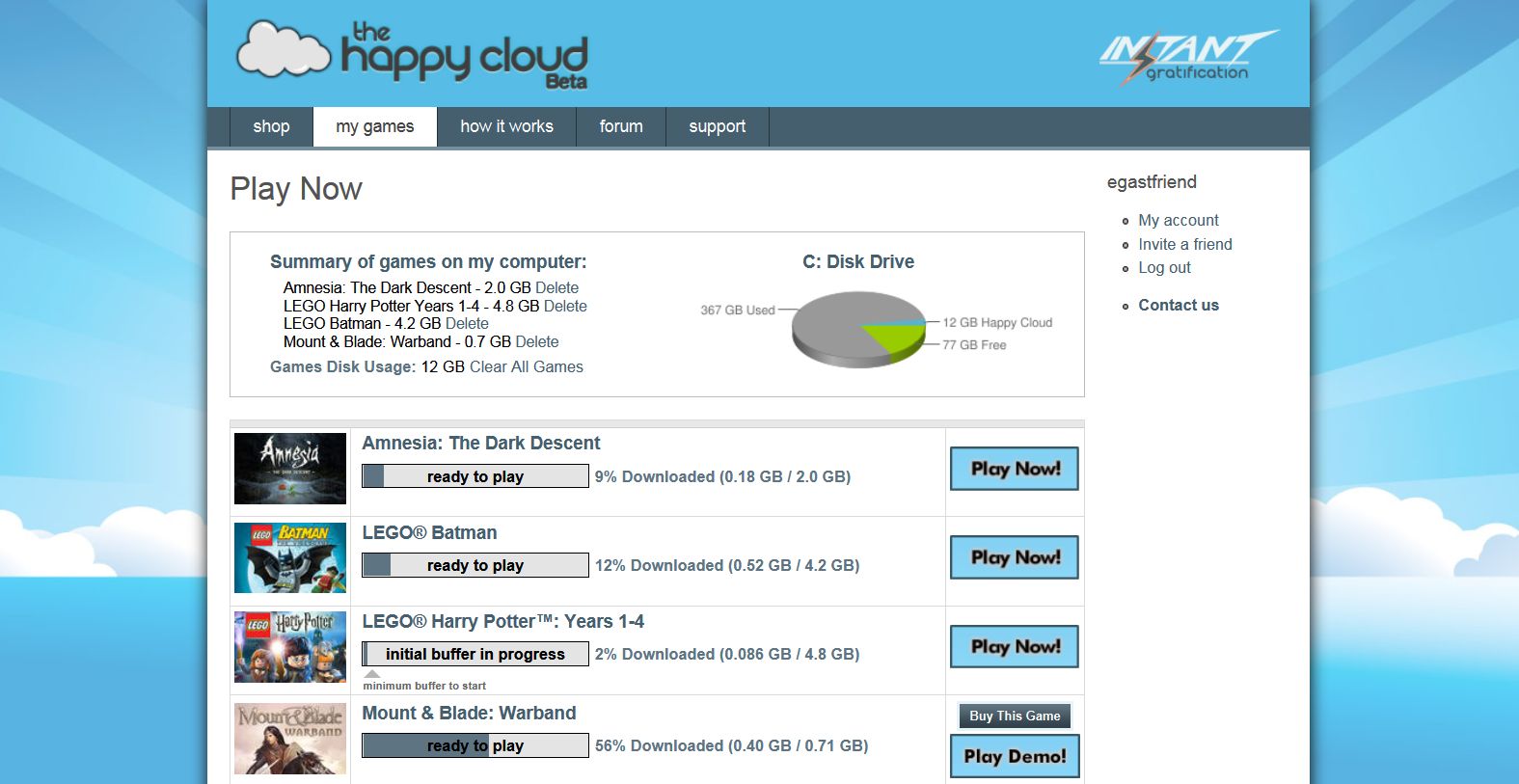Click Play Now! for Amnesia

tap(1015, 469)
